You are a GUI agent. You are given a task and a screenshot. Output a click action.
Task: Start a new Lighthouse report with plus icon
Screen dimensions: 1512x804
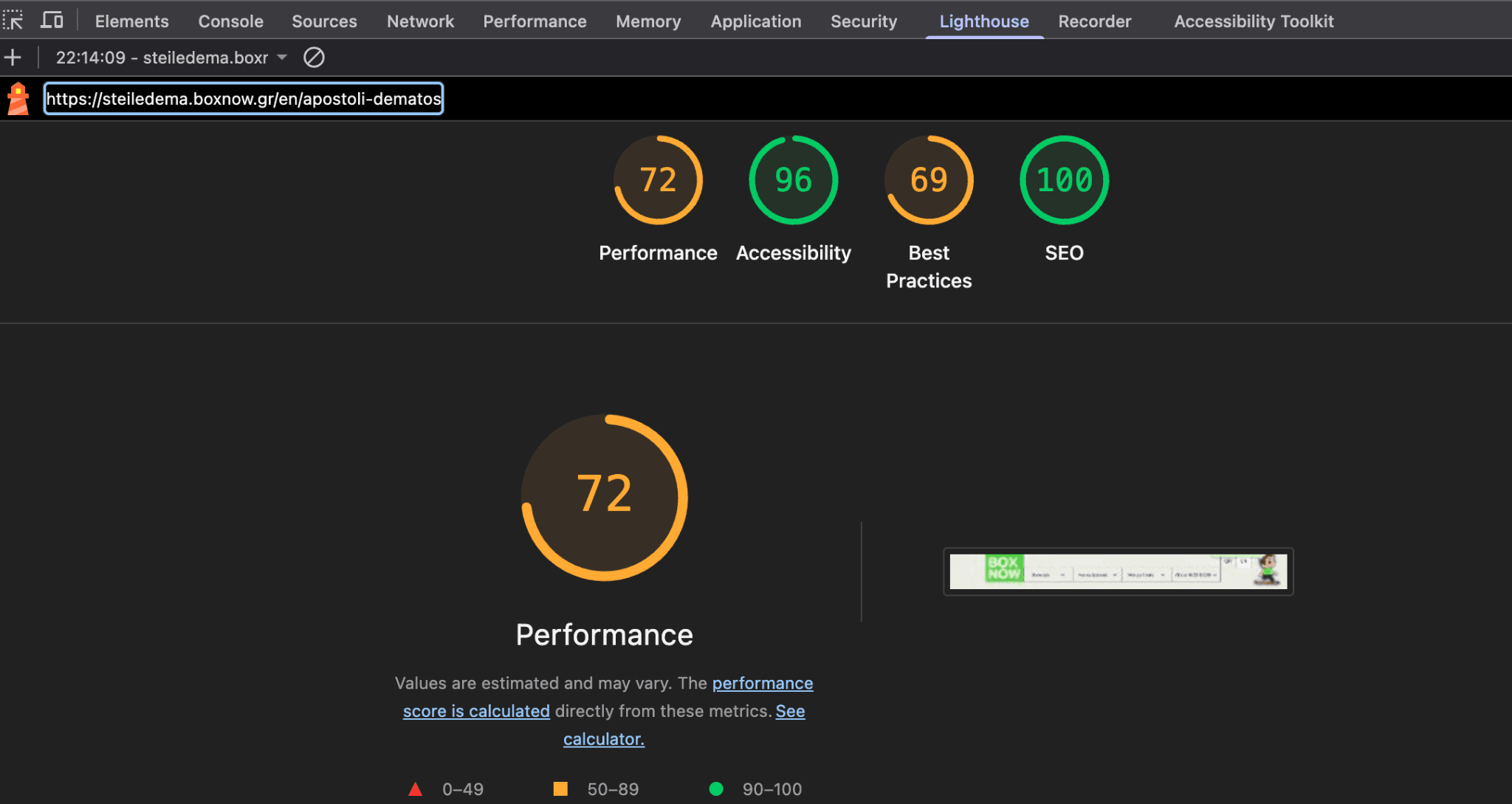tap(13, 58)
